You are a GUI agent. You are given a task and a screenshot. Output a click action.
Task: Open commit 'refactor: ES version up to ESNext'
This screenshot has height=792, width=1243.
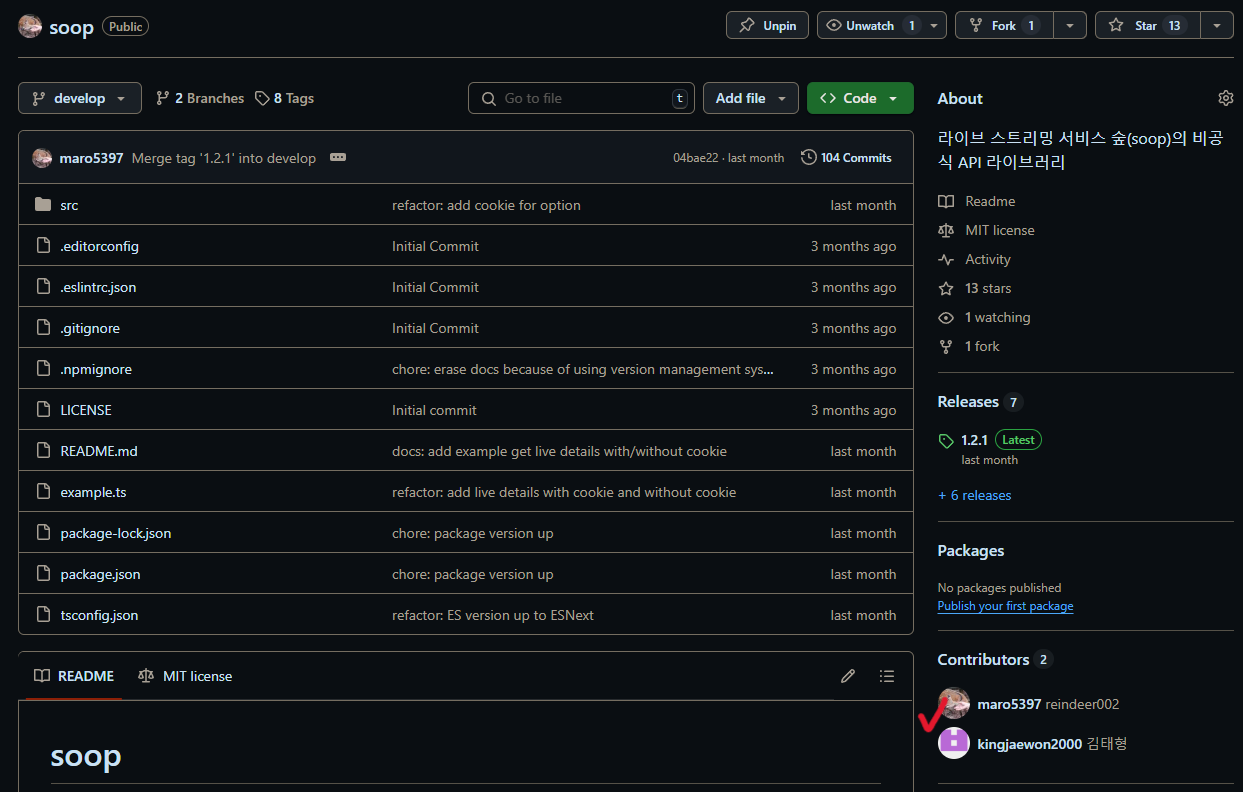pos(493,615)
